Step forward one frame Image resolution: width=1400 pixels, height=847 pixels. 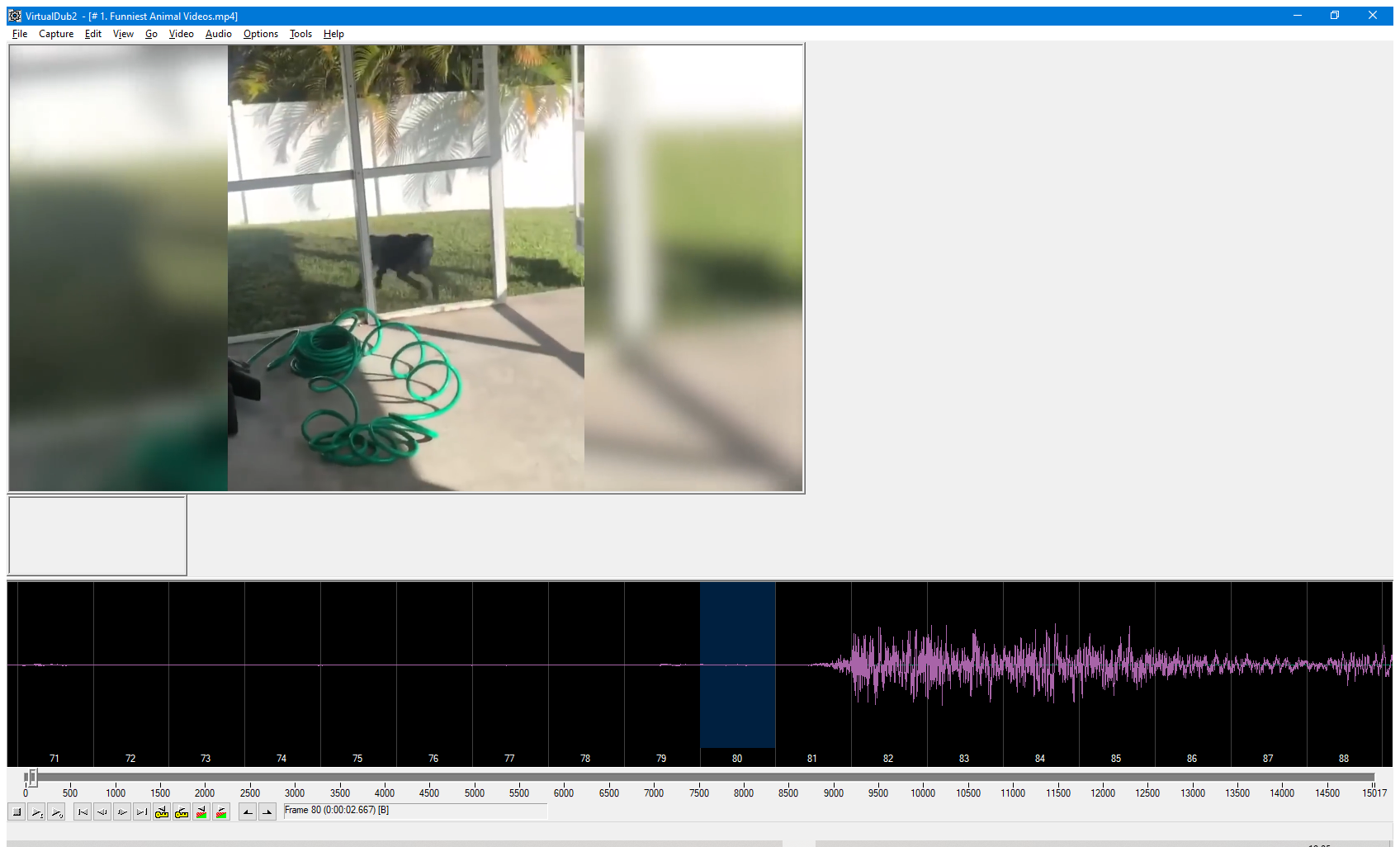(122, 812)
